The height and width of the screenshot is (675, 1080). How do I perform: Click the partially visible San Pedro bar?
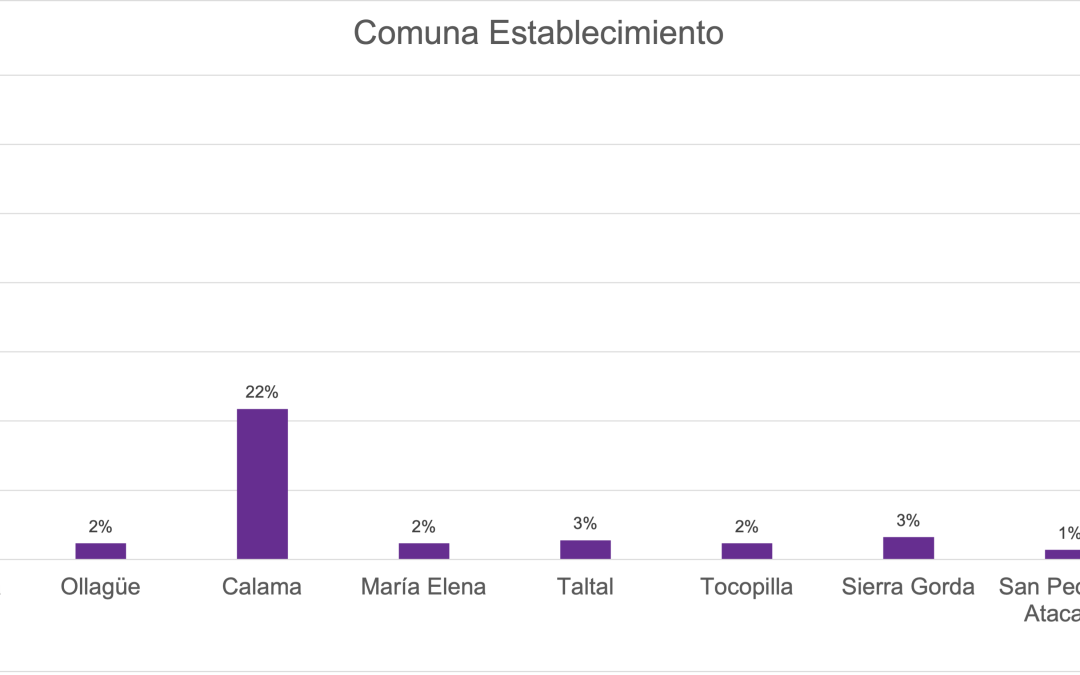pos(1062,554)
